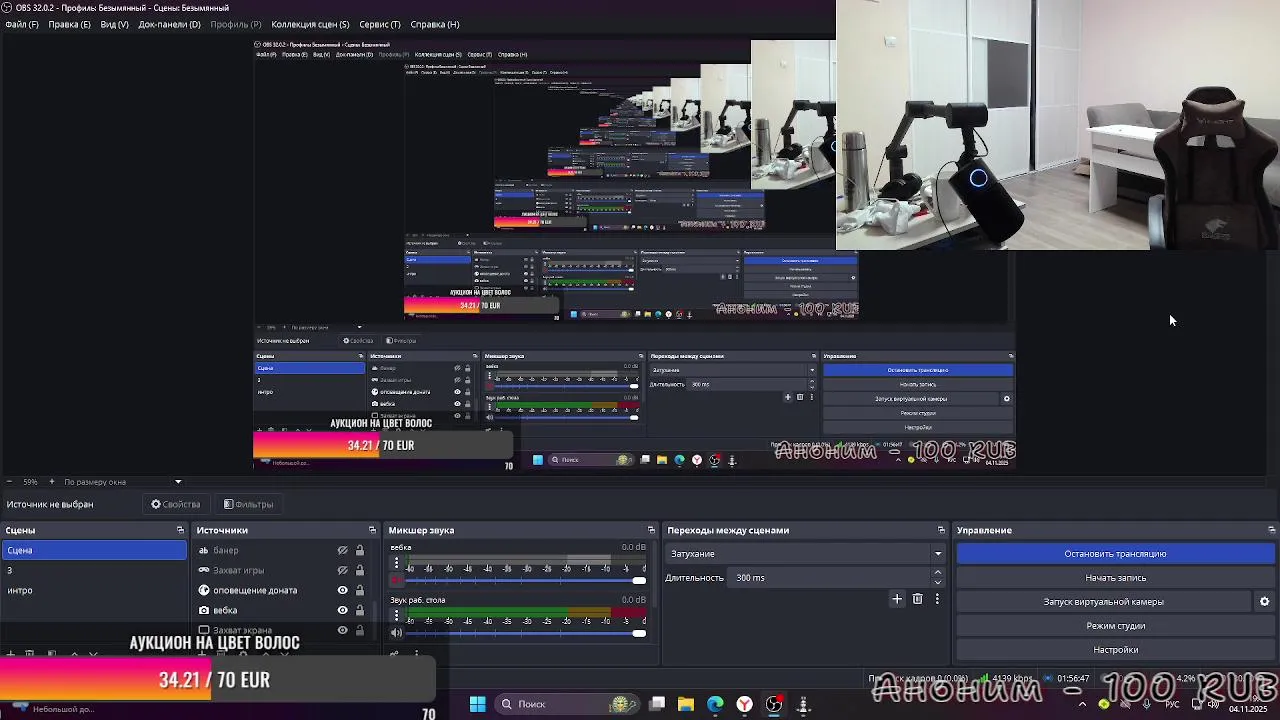Hide the оповещение доната source
Image resolution: width=1280 pixels, height=720 pixels.
pos(342,590)
